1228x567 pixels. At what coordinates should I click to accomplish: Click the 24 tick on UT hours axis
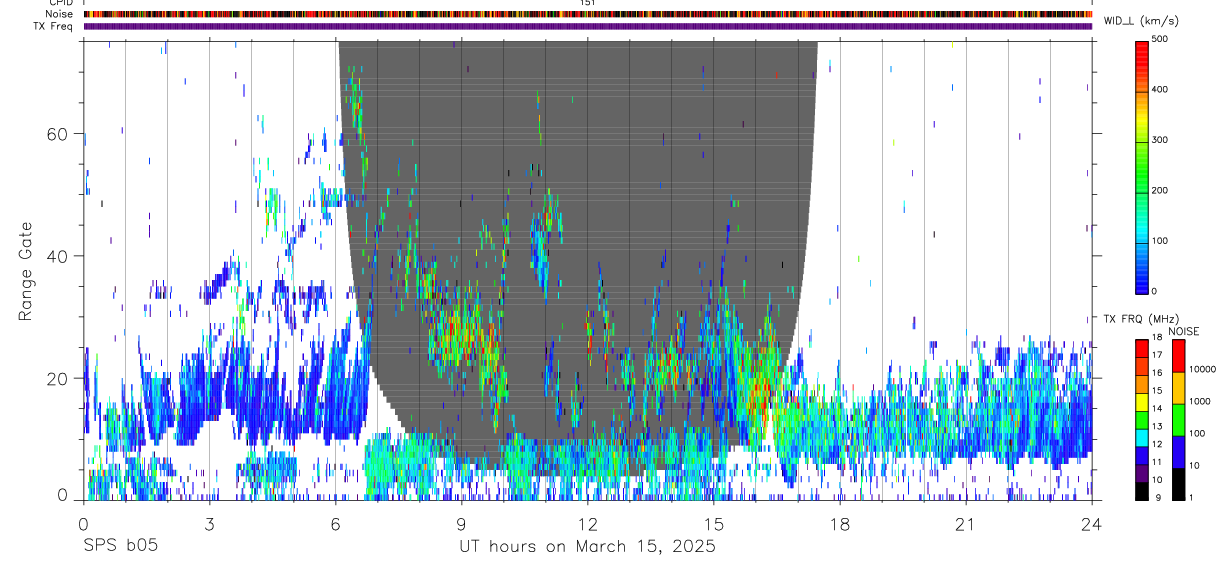(x=1092, y=524)
